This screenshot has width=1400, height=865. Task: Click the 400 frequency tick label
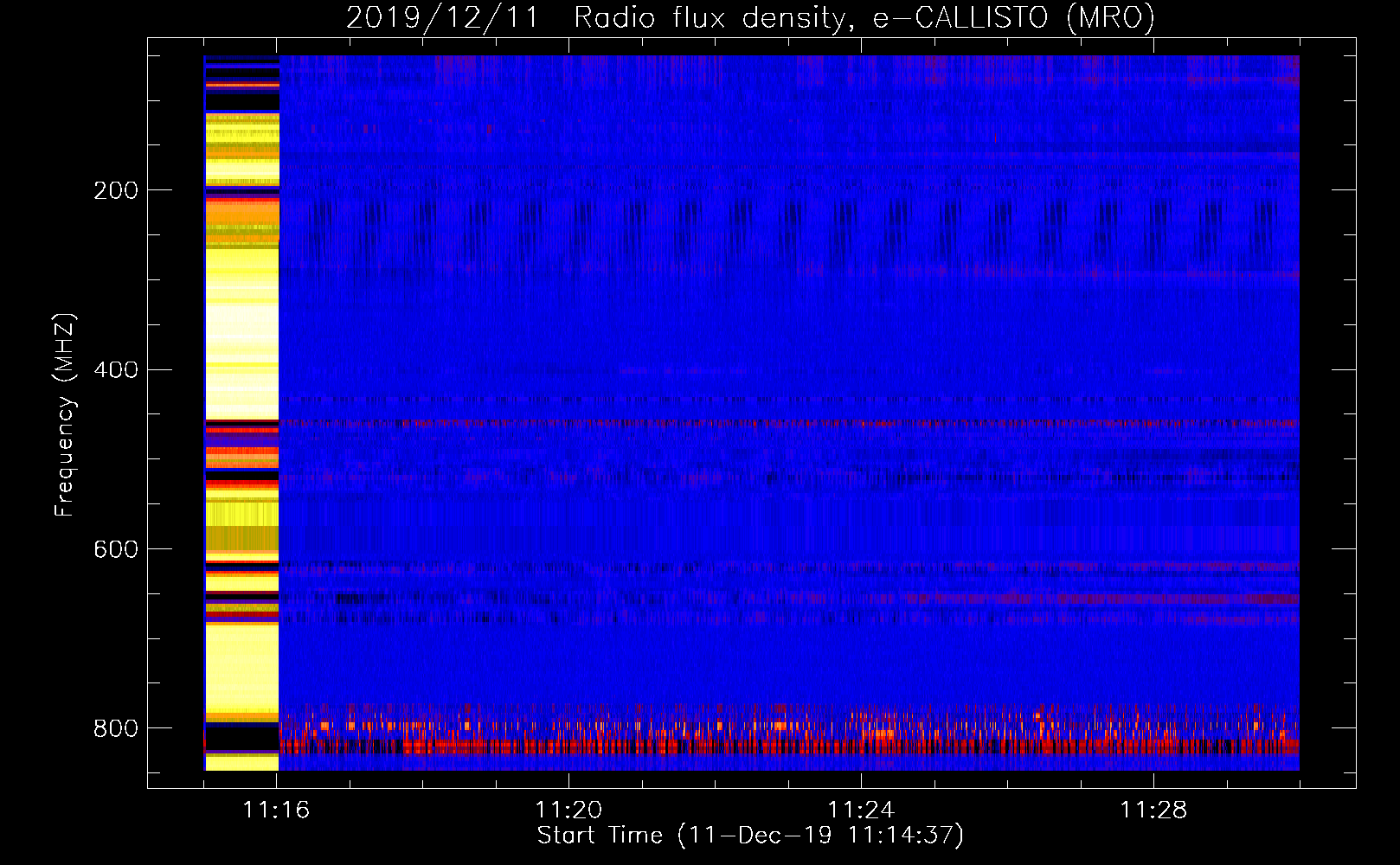coord(116,370)
